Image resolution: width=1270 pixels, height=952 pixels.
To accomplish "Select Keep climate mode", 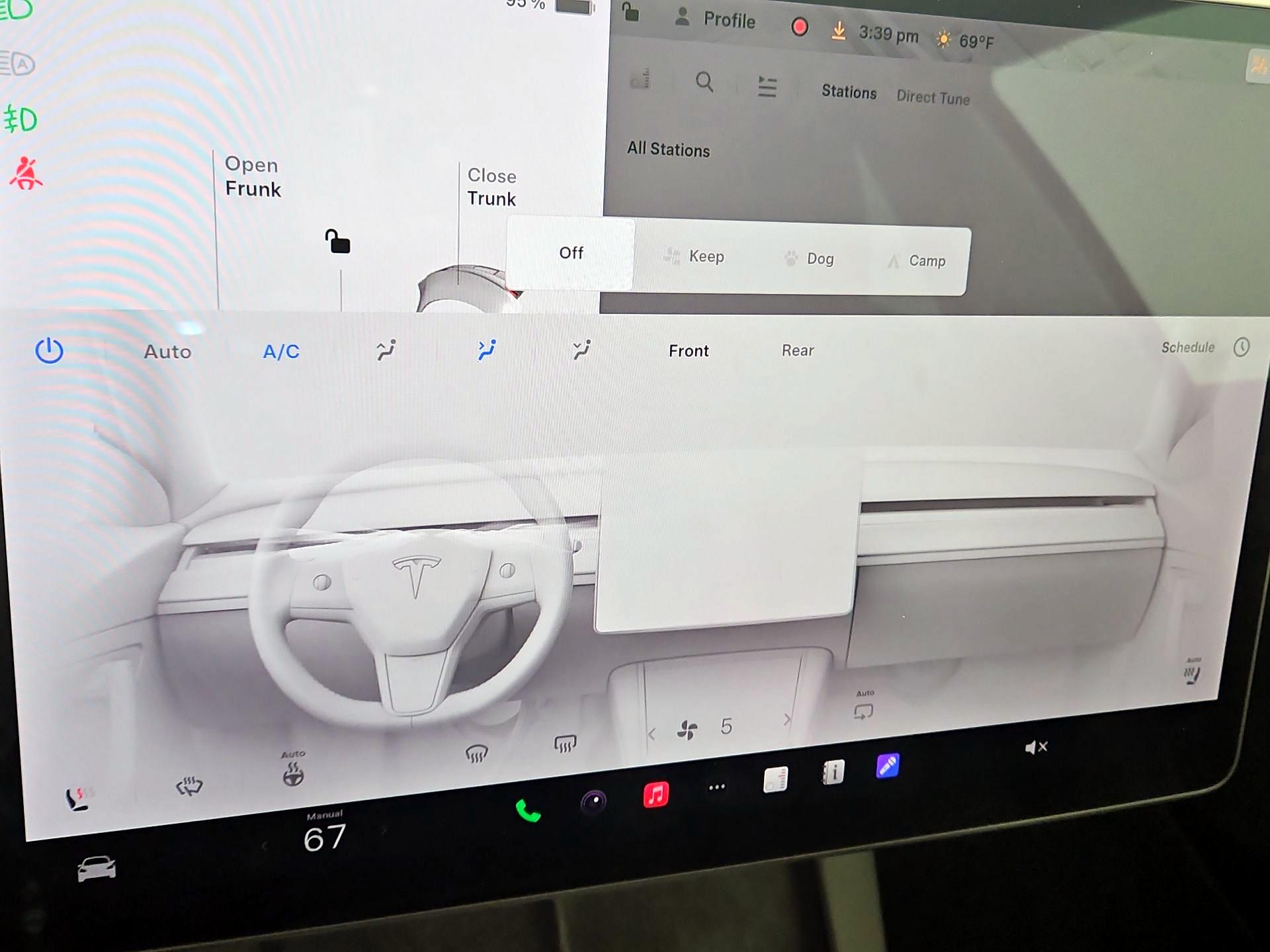I will (694, 257).
